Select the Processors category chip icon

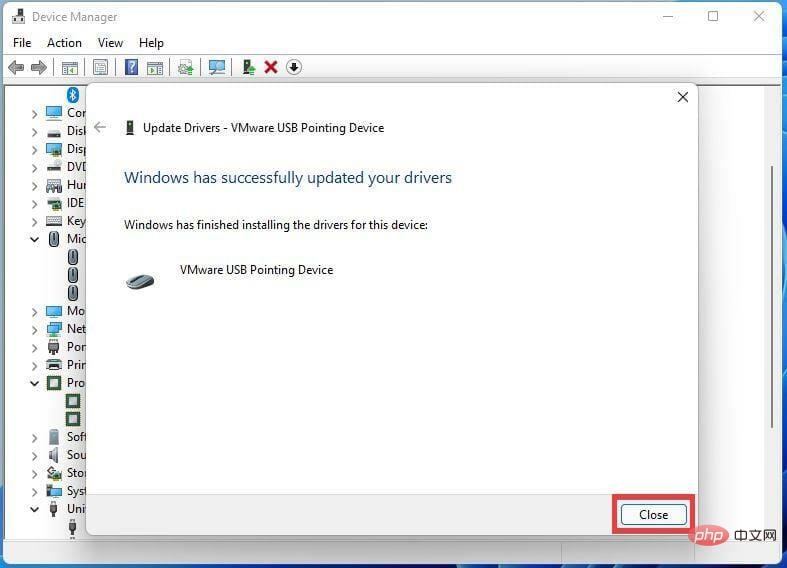[54, 383]
